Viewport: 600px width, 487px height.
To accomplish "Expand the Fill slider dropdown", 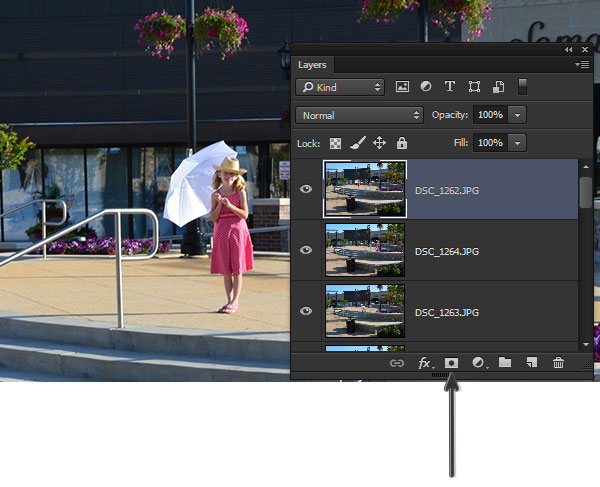I will 517,143.
